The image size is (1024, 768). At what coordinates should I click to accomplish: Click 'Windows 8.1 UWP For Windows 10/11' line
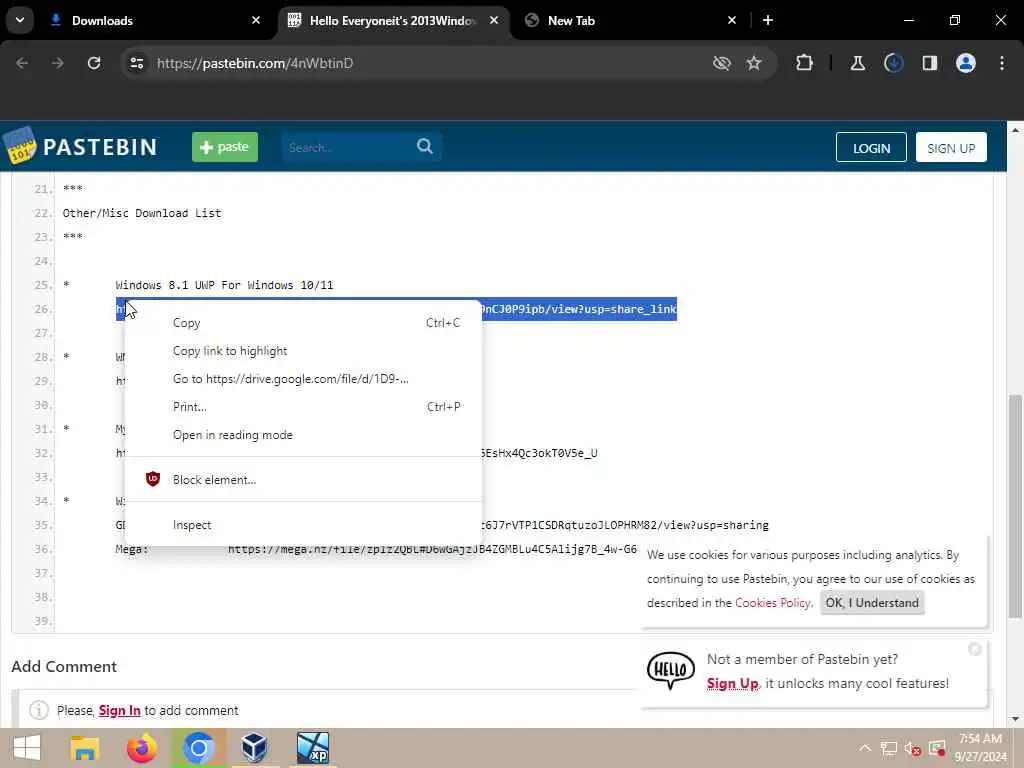(x=224, y=285)
